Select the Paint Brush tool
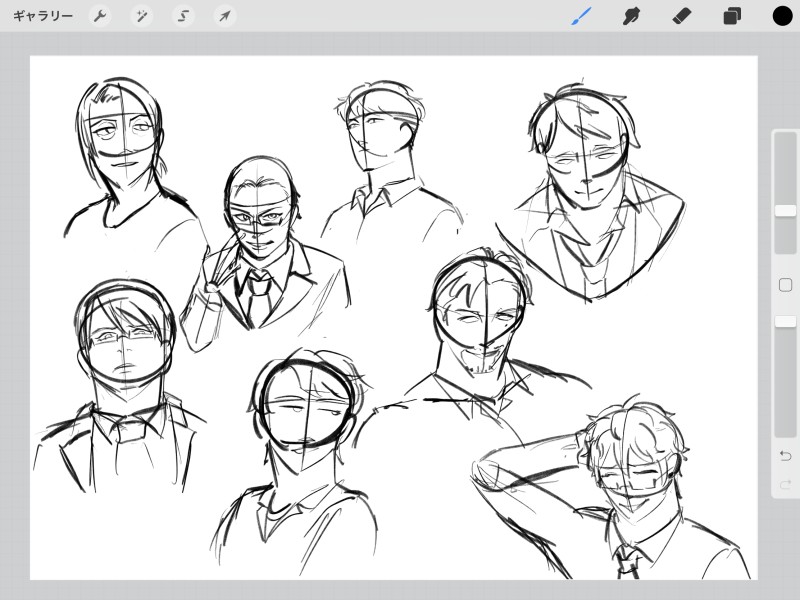This screenshot has width=800, height=600. coord(581,16)
